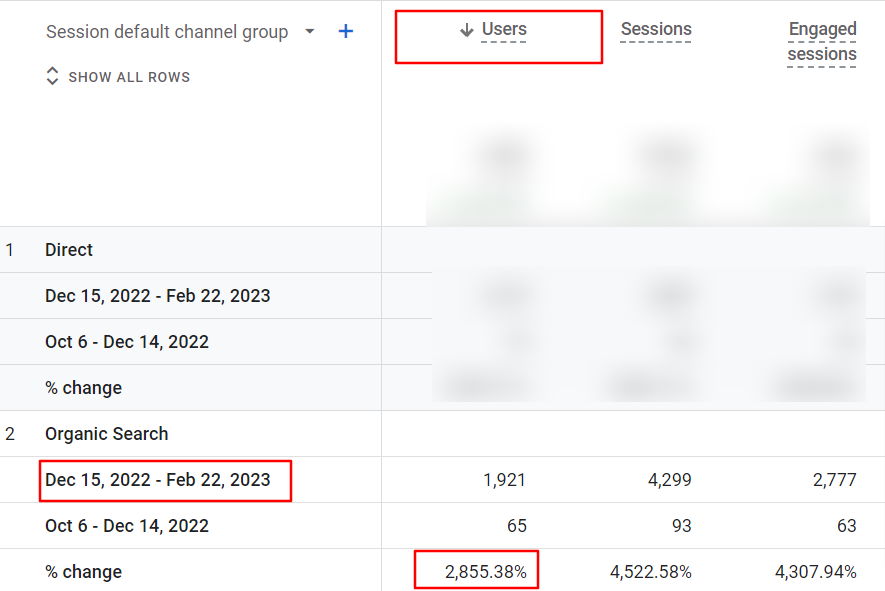Select the Session default channel group dimension label
The height and width of the screenshot is (591, 885).
pyautogui.click(x=166, y=32)
